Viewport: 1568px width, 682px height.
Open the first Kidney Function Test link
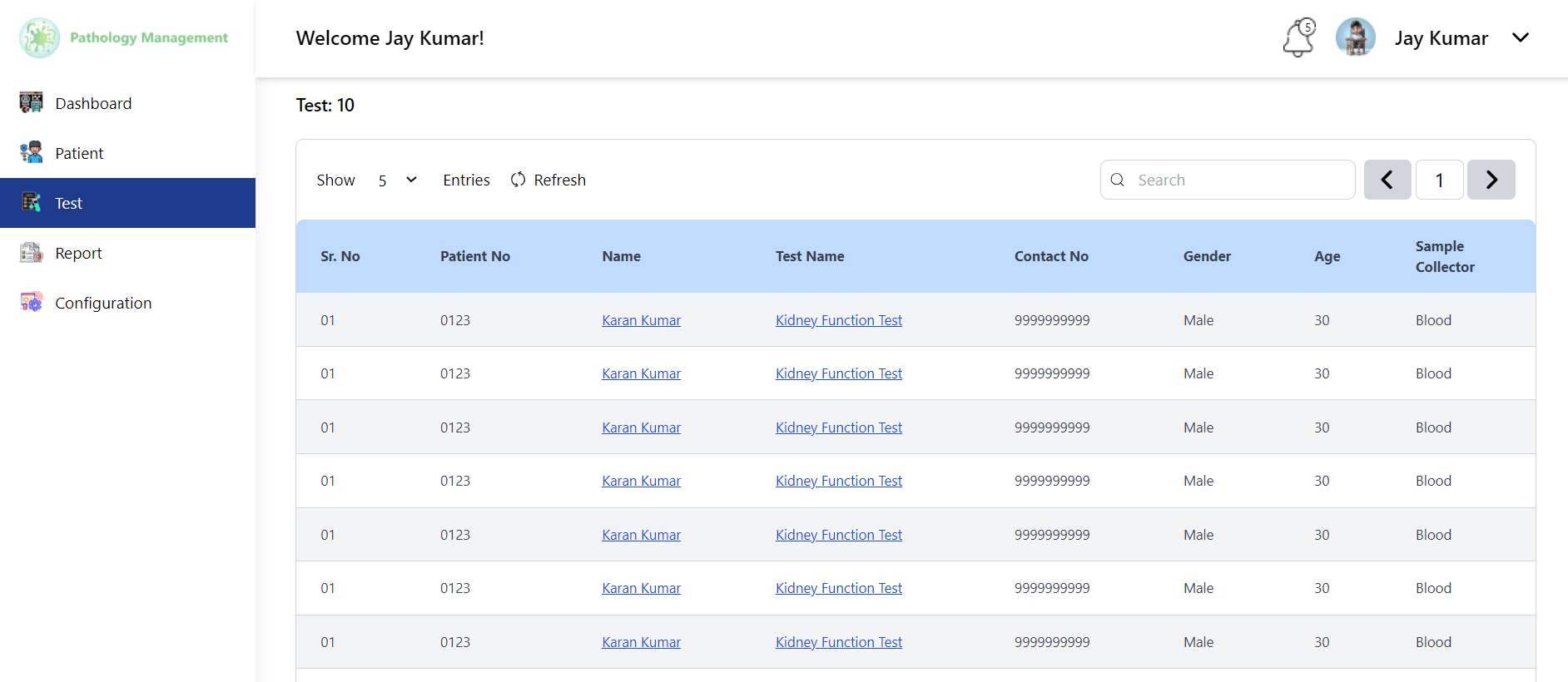click(838, 320)
